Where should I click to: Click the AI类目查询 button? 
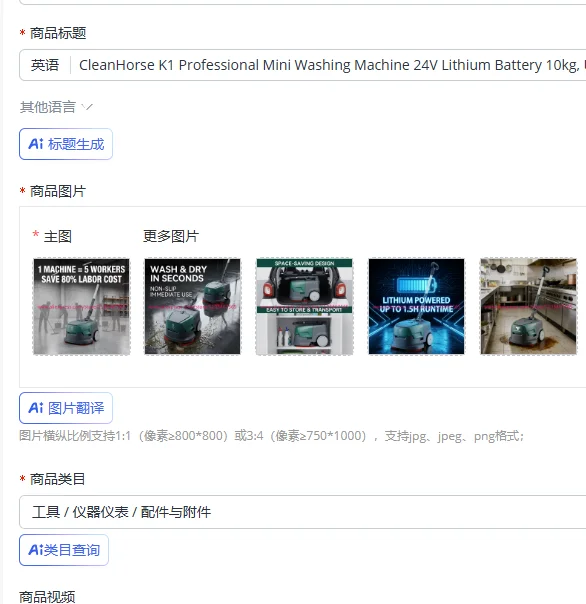click(64, 550)
